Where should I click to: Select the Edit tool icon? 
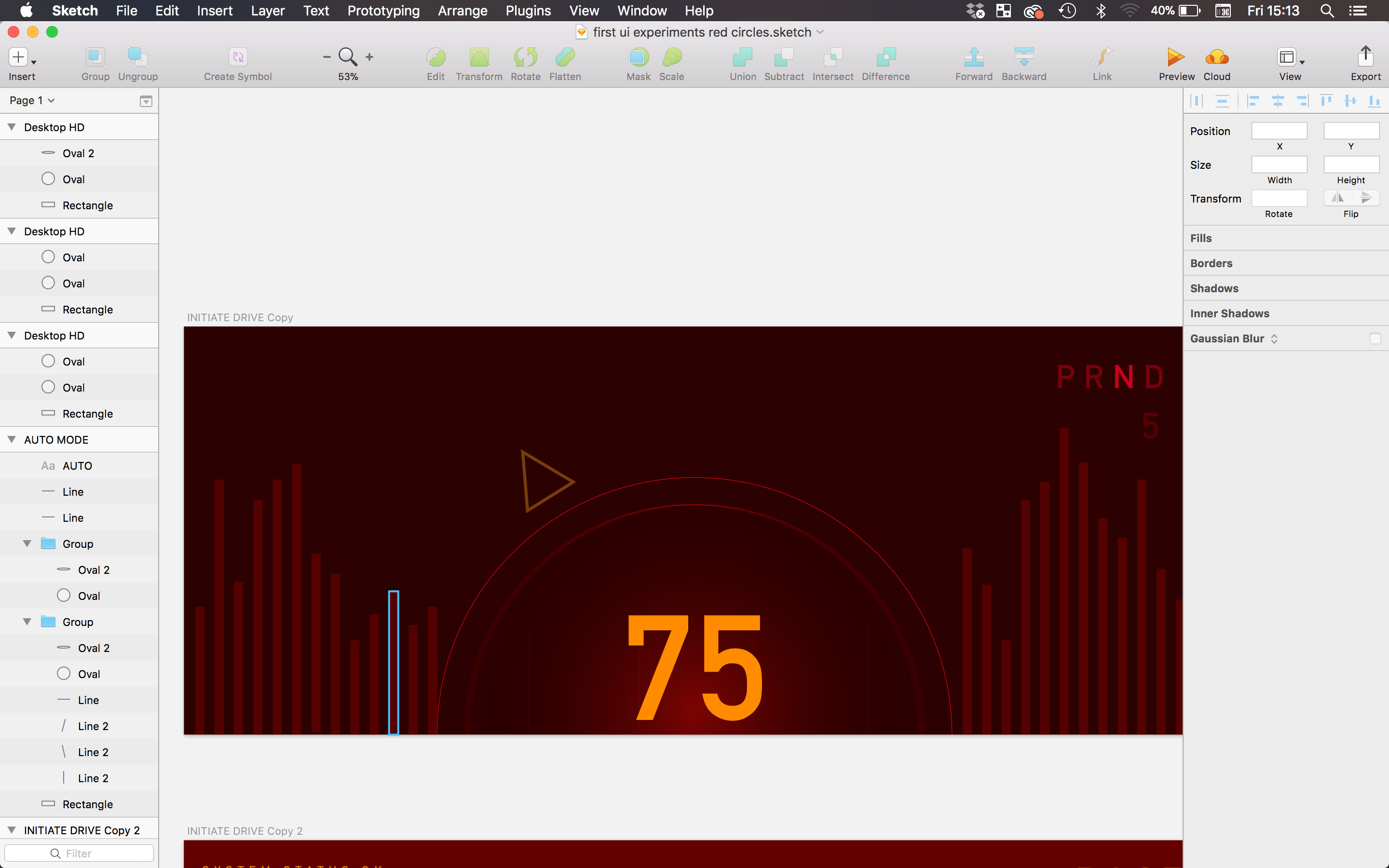tap(436, 57)
